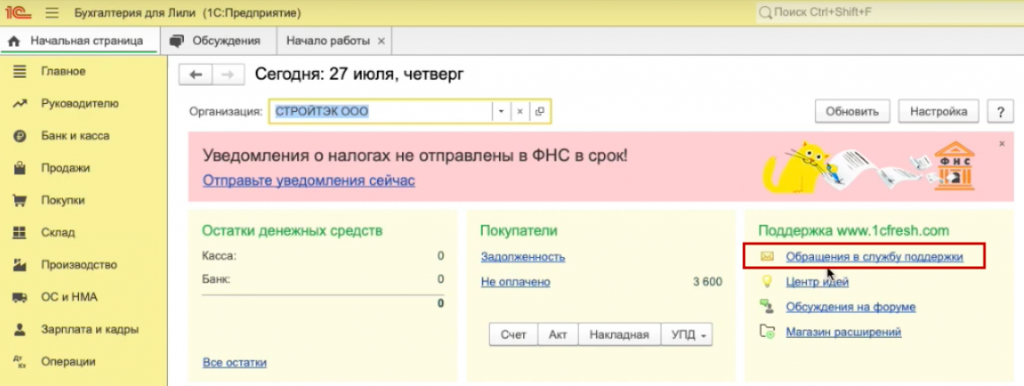Image resolution: width=1024 pixels, height=386 pixels.
Task: Switch to the Начало работы tab
Action: (x=335, y=40)
